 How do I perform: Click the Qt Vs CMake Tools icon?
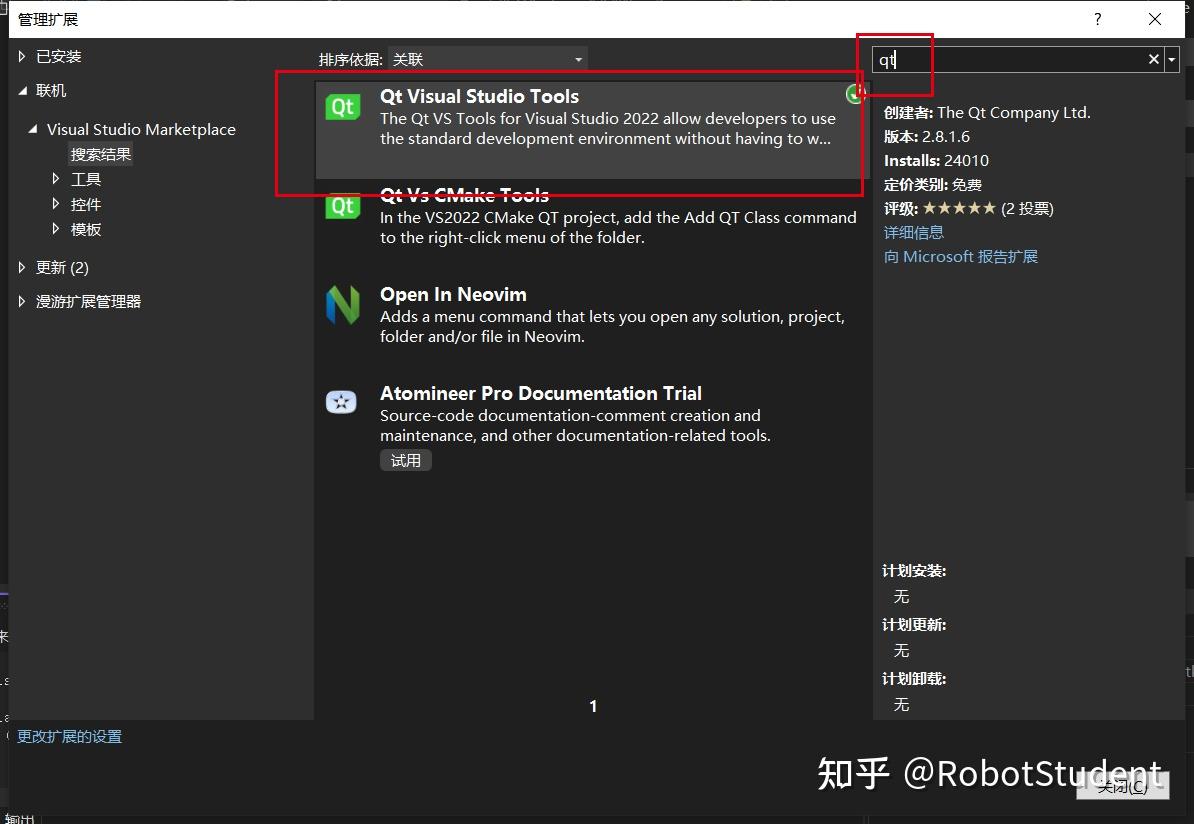coord(343,206)
